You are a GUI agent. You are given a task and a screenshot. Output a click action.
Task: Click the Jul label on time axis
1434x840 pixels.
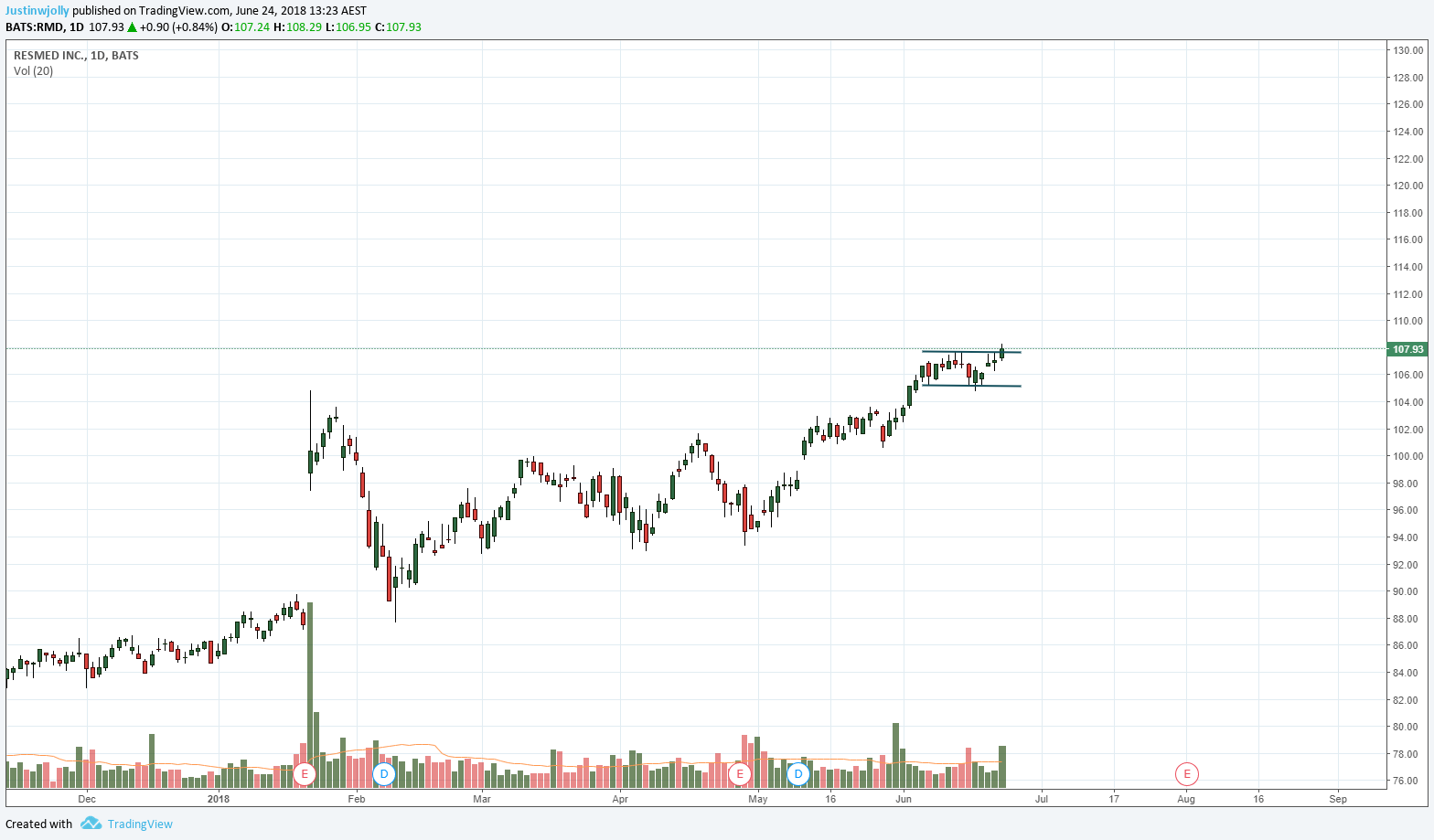coord(1042,799)
